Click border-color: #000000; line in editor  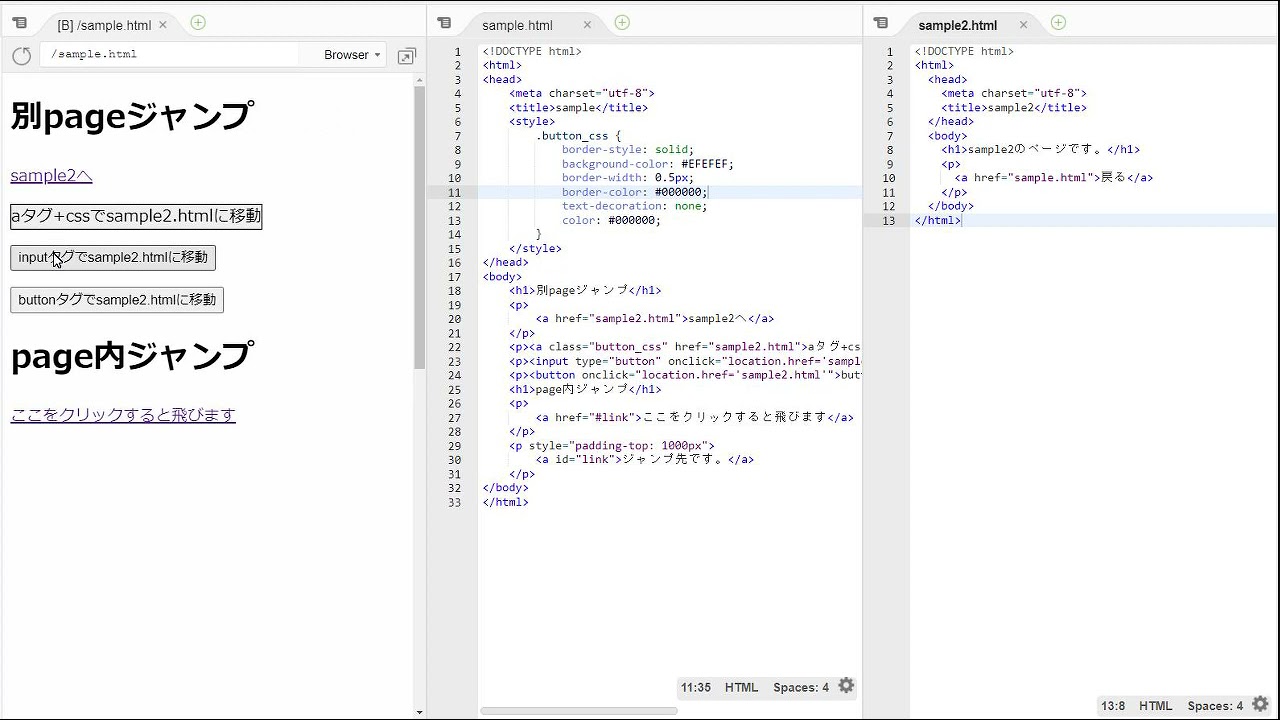[x=634, y=192]
